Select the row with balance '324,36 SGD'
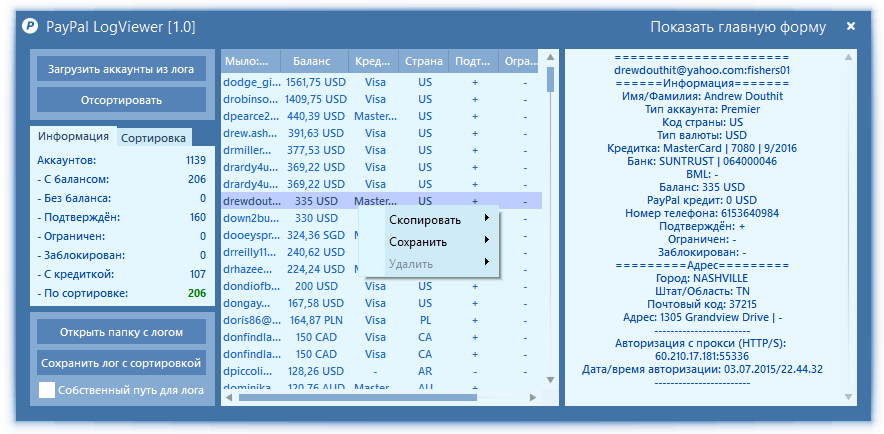 tap(381, 235)
